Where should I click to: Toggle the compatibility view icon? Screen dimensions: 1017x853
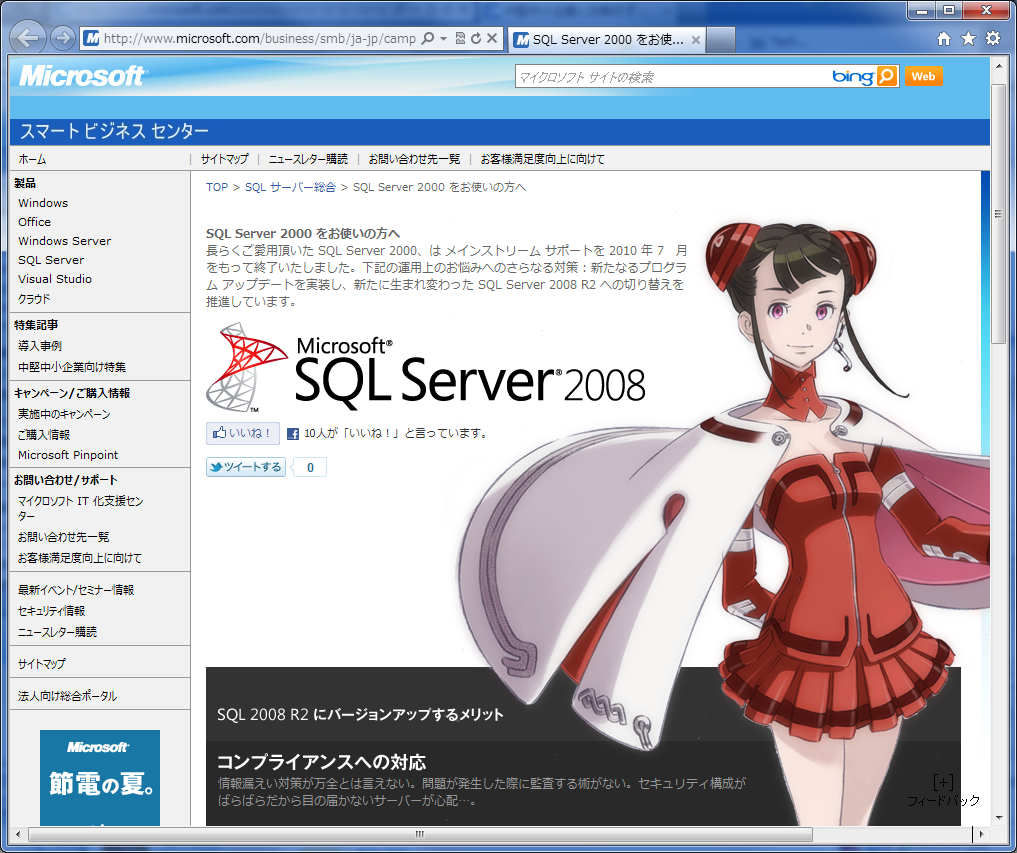pos(461,38)
